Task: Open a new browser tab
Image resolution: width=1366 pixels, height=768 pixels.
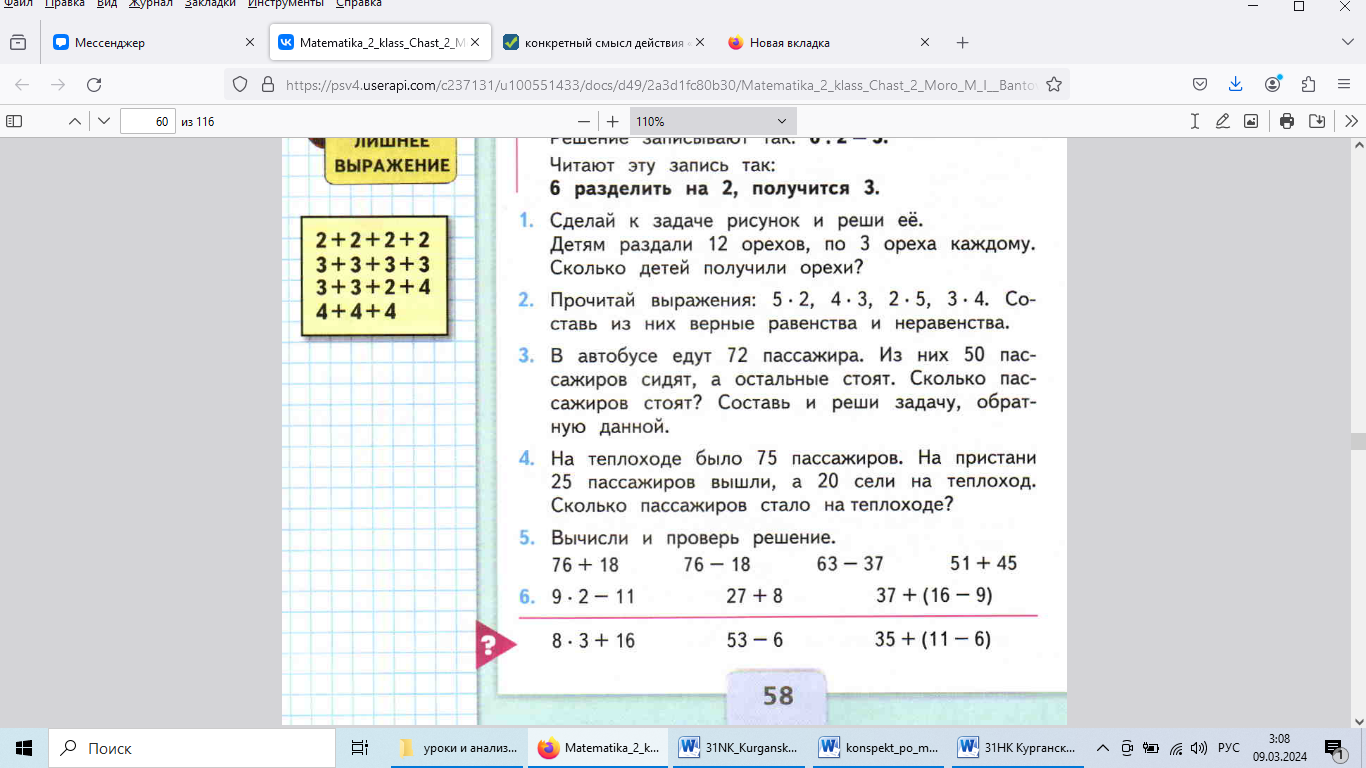Action: point(963,42)
